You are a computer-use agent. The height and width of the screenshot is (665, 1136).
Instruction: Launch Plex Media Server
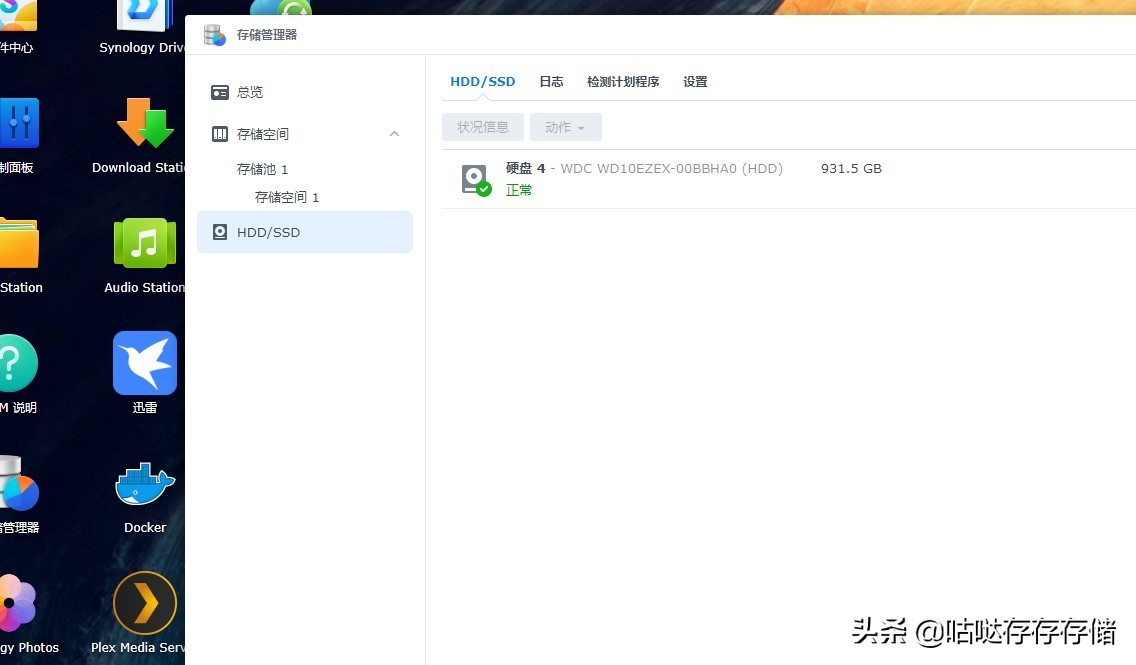click(143, 602)
